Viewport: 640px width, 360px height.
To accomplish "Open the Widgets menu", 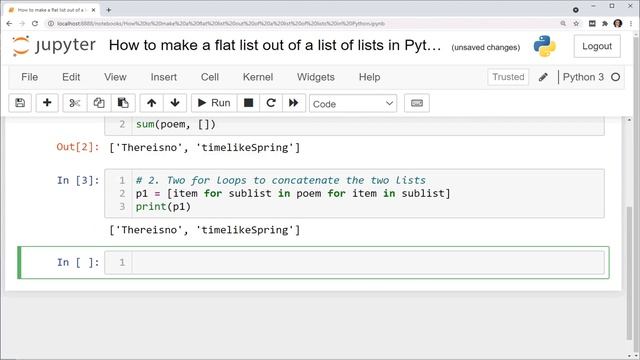I will [316, 77].
